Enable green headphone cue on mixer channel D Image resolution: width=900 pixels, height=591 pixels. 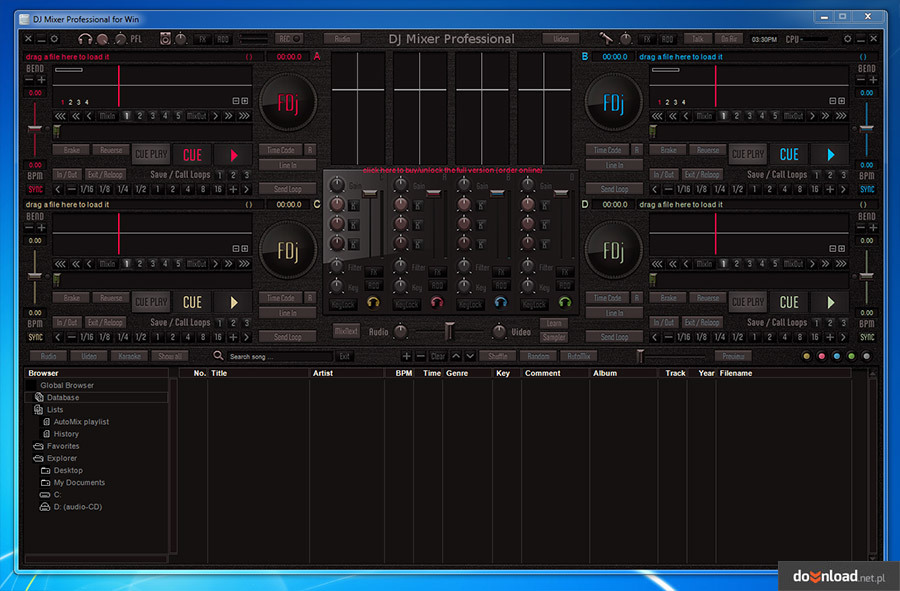(x=565, y=302)
